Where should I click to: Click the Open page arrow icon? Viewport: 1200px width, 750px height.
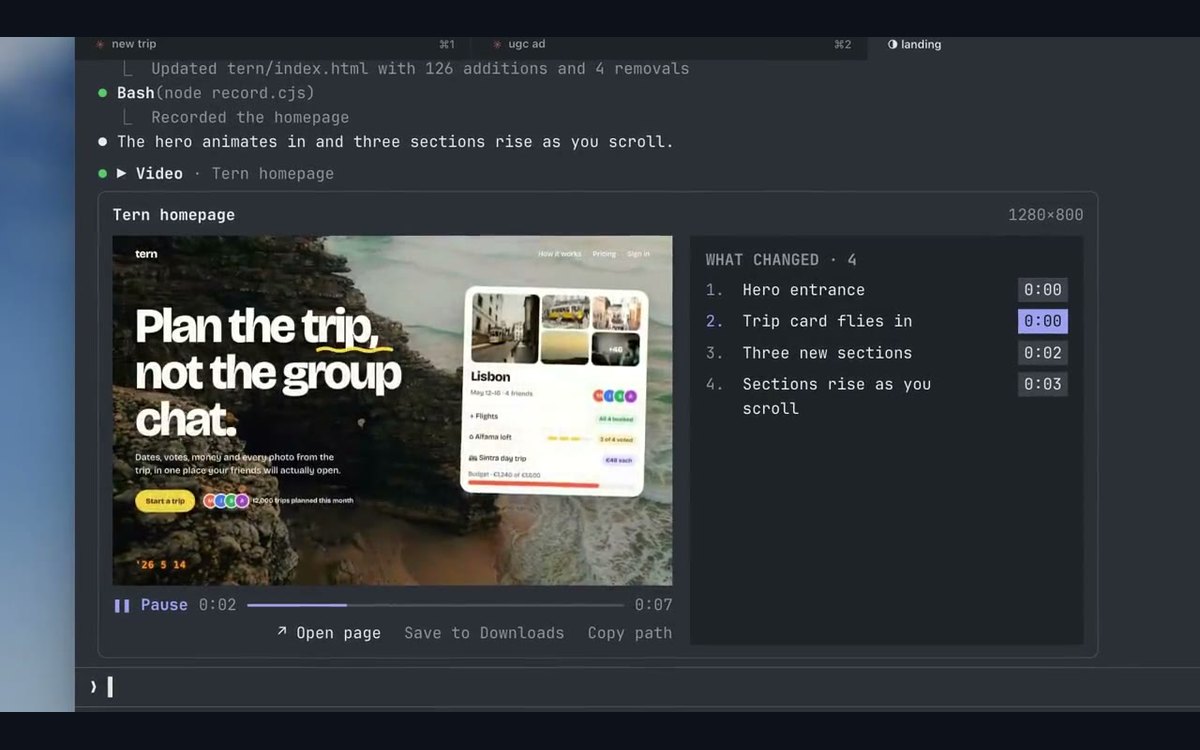pyautogui.click(x=282, y=631)
